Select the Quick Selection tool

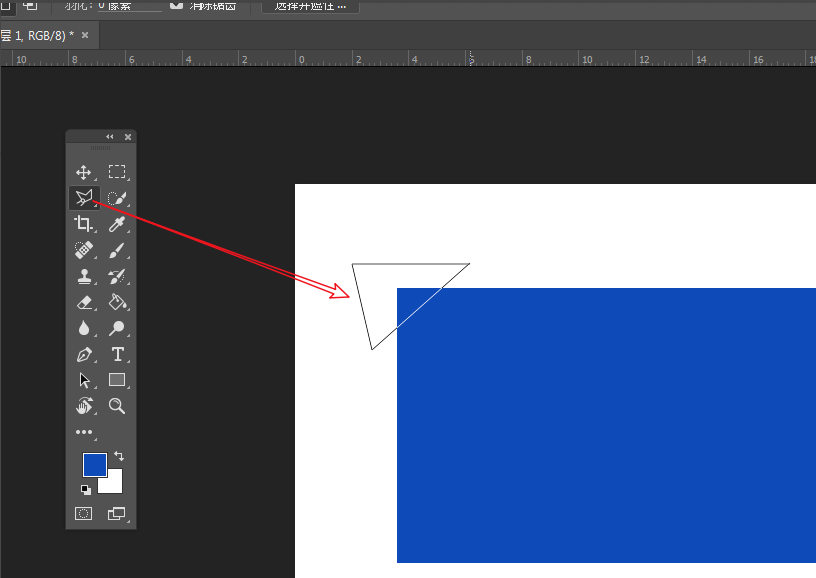click(x=117, y=198)
